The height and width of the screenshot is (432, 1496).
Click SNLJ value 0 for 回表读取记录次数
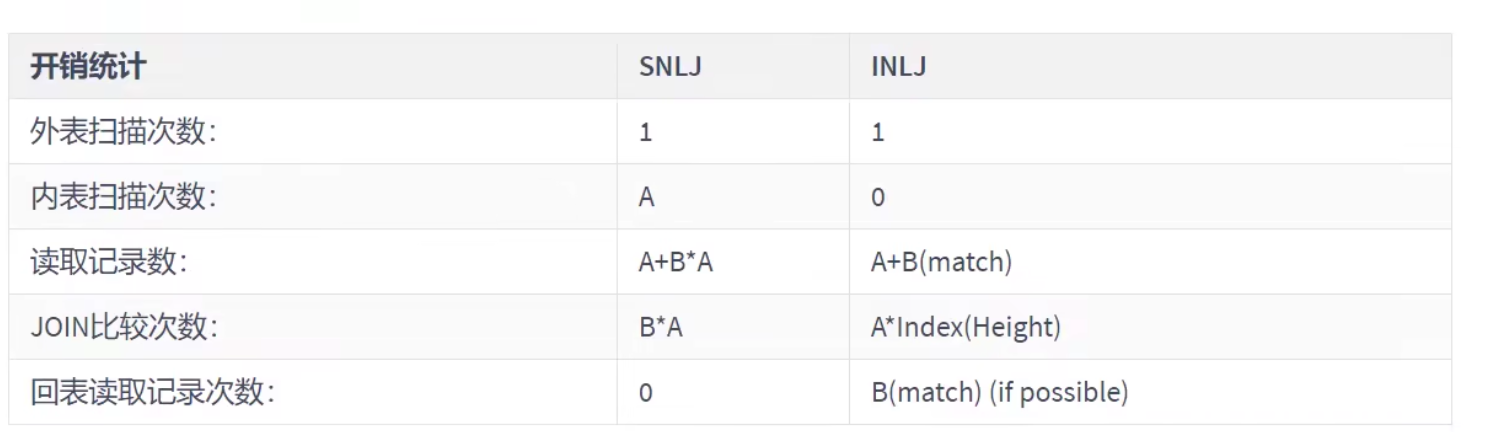646,392
